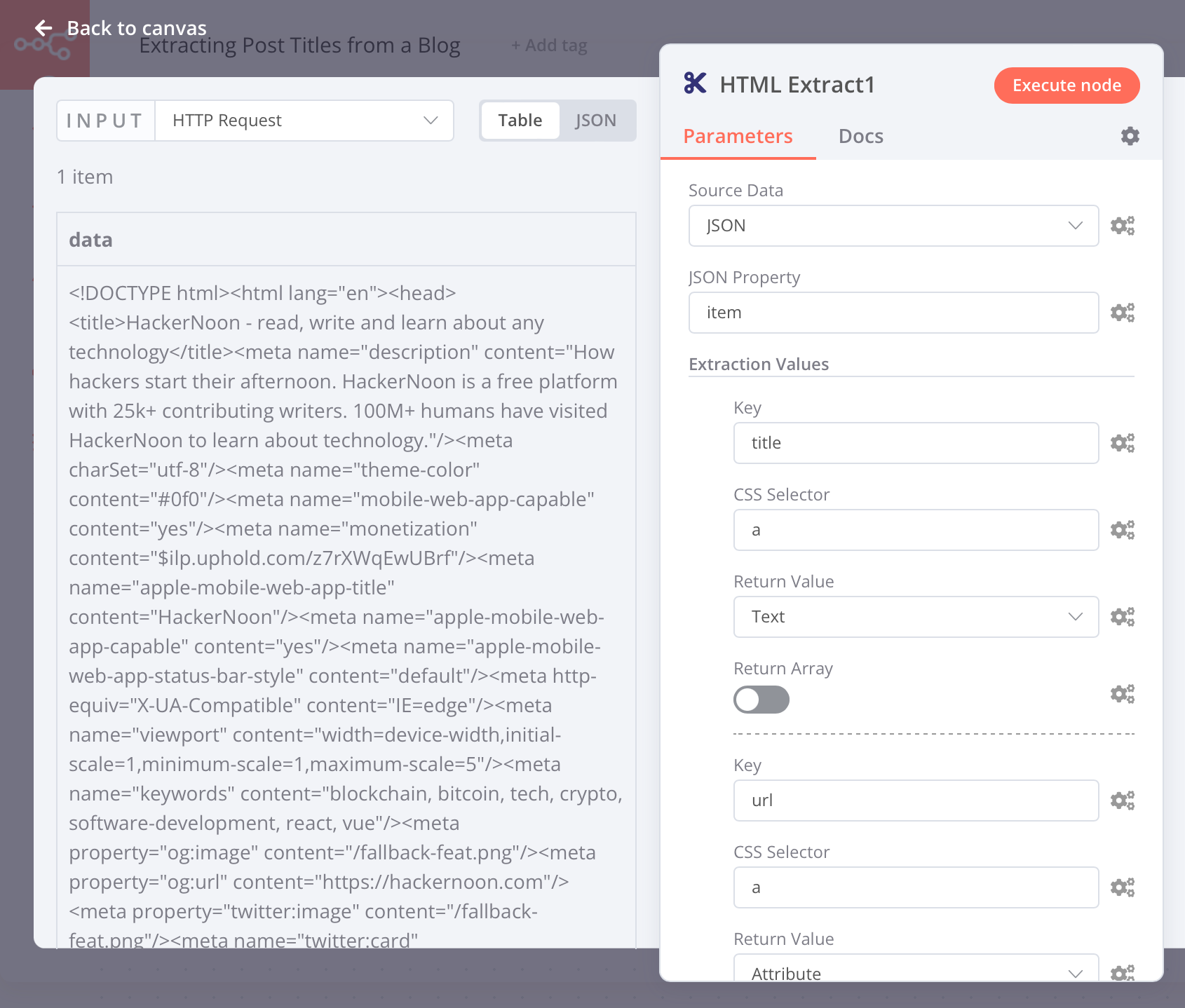Open node settings via the gear beside Docs
The width and height of the screenshot is (1185, 1008).
tap(1129, 136)
